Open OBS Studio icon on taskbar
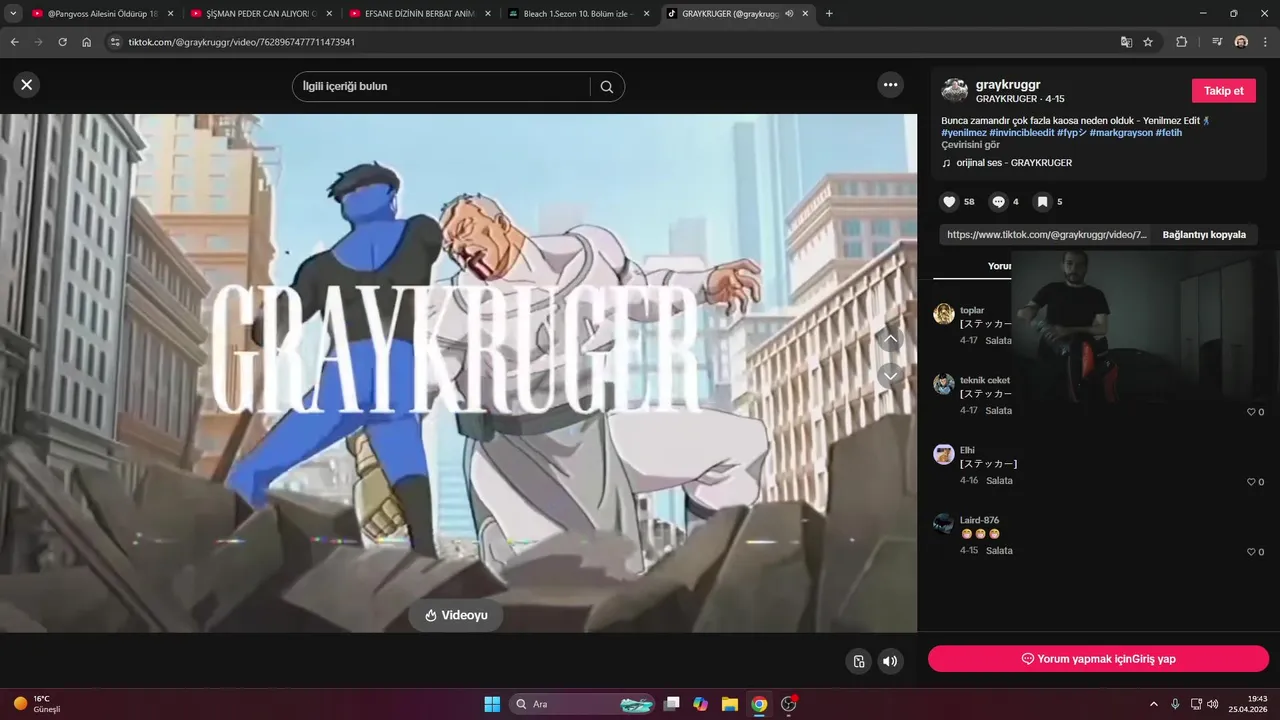The image size is (1280, 720). point(789,704)
